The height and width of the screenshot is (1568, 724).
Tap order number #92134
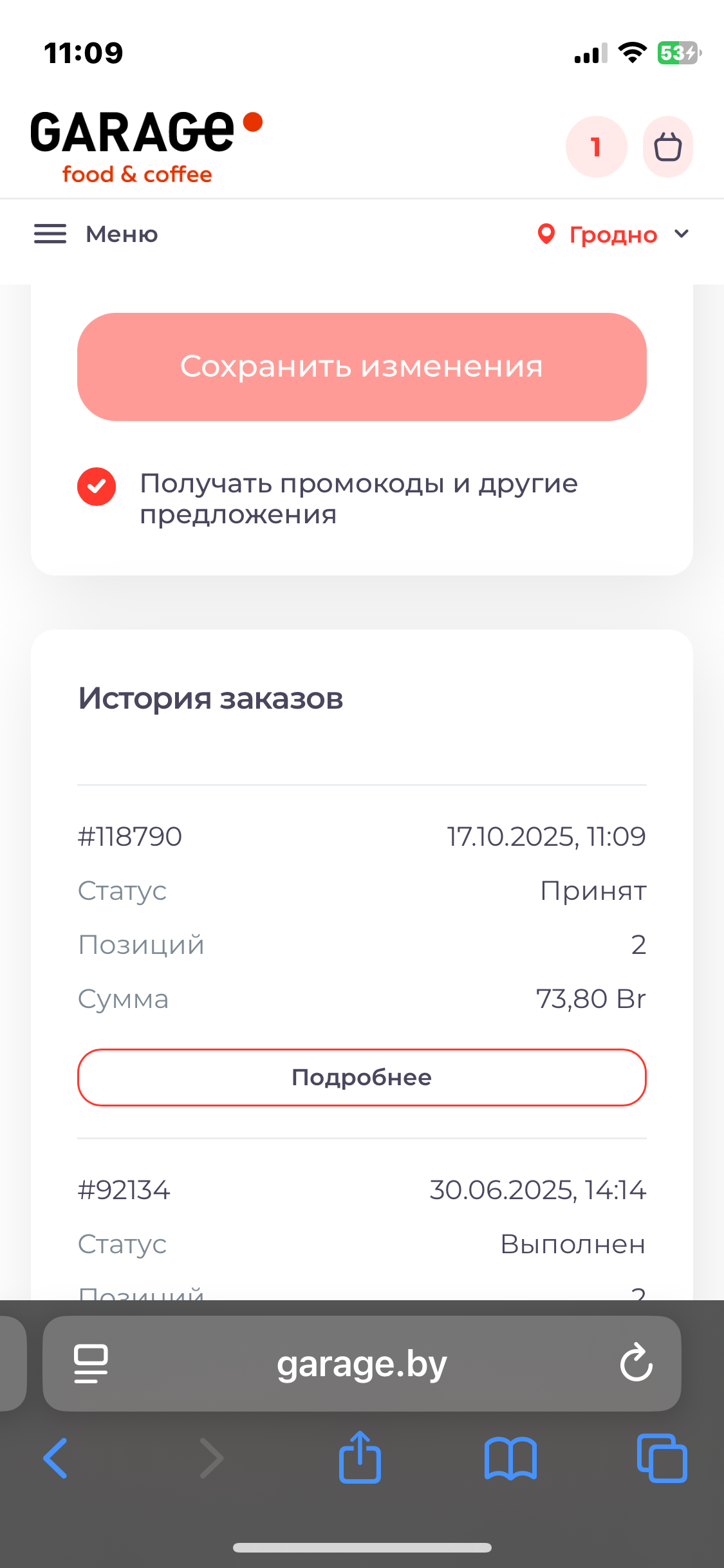point(124,1190)
